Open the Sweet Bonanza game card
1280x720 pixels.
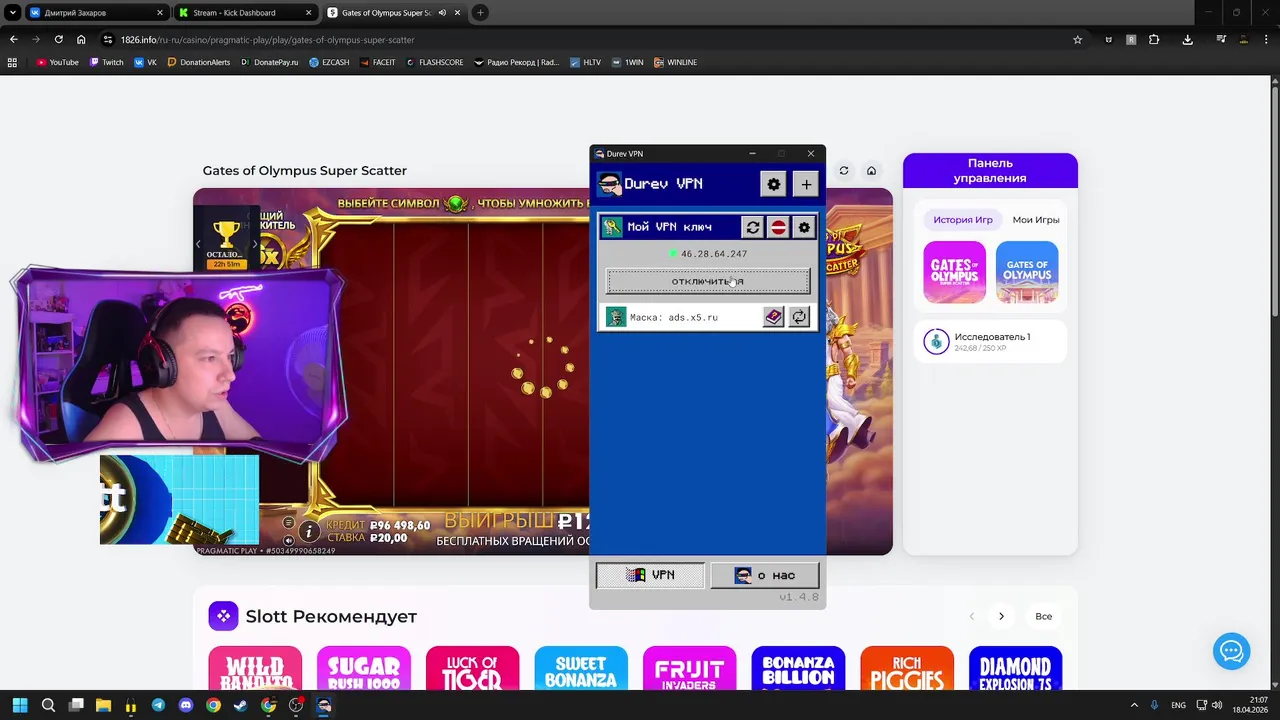581,668
